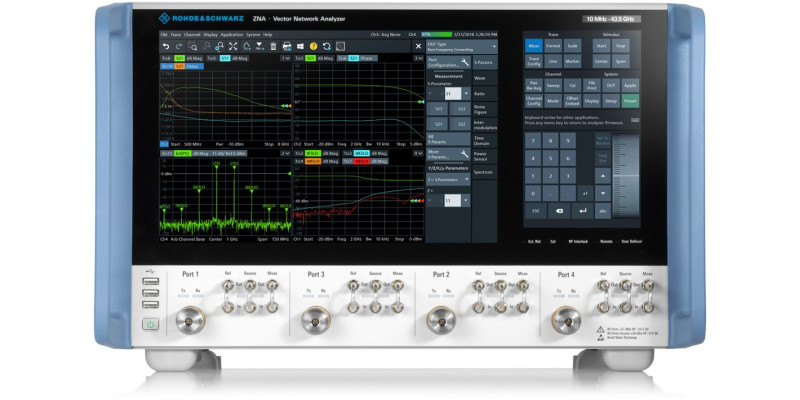Click the Windows logo icon in toolbar

tap(300, 46)
